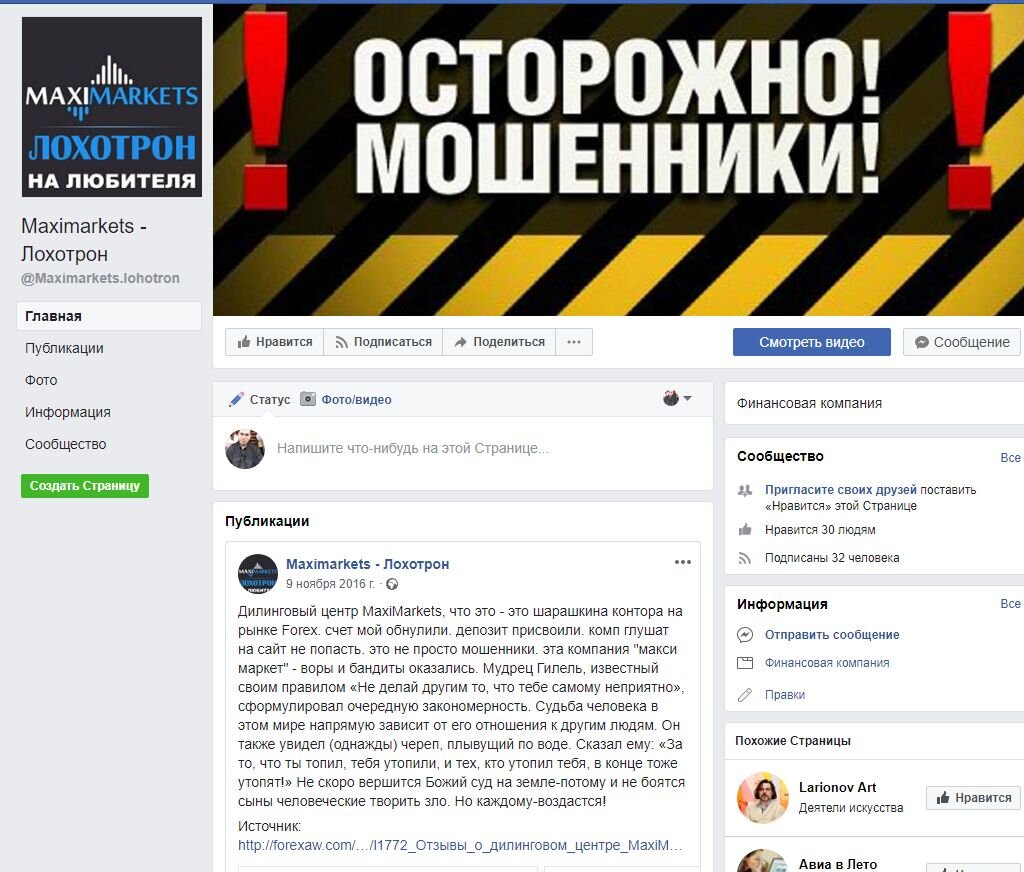Click the blue Смотреть видео button
Screen dimensions: 1024x872
[x=812, y=342]
